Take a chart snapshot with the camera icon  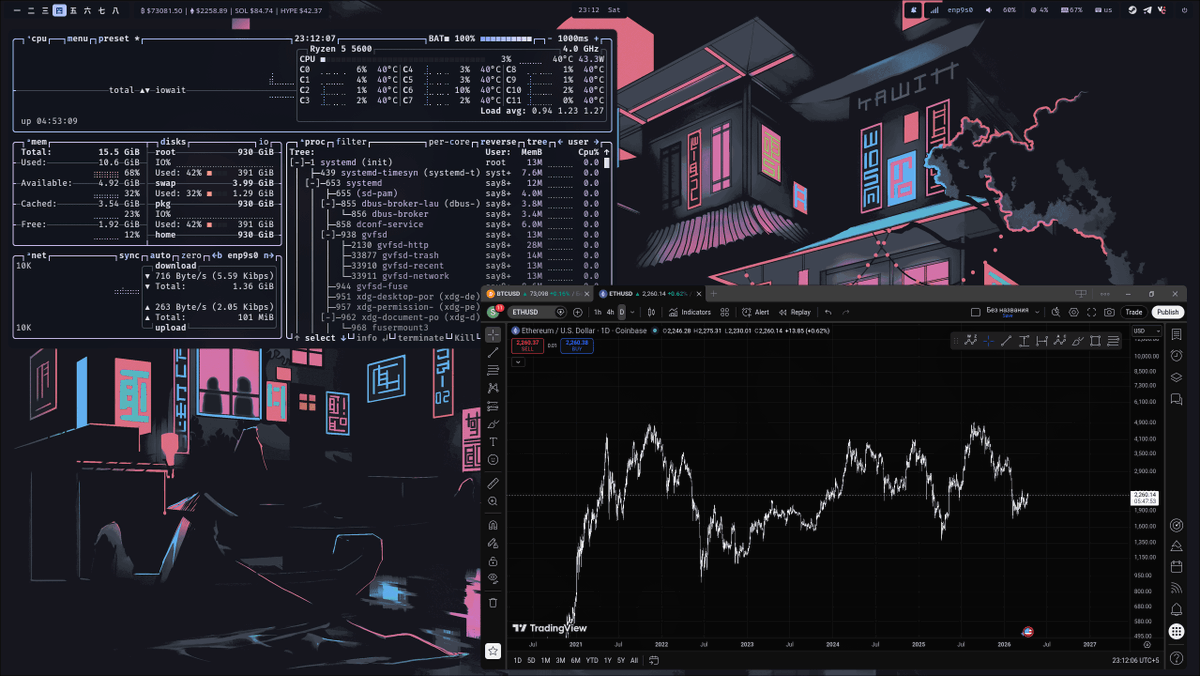[1109, 312]
